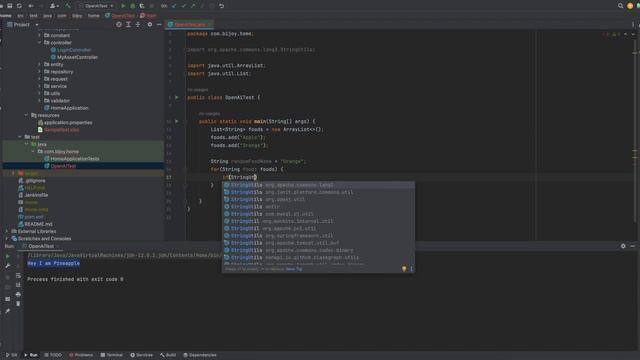This screenshot has width=640, height=360.
Task: Expand the constant folder
Action: (40, 36)
